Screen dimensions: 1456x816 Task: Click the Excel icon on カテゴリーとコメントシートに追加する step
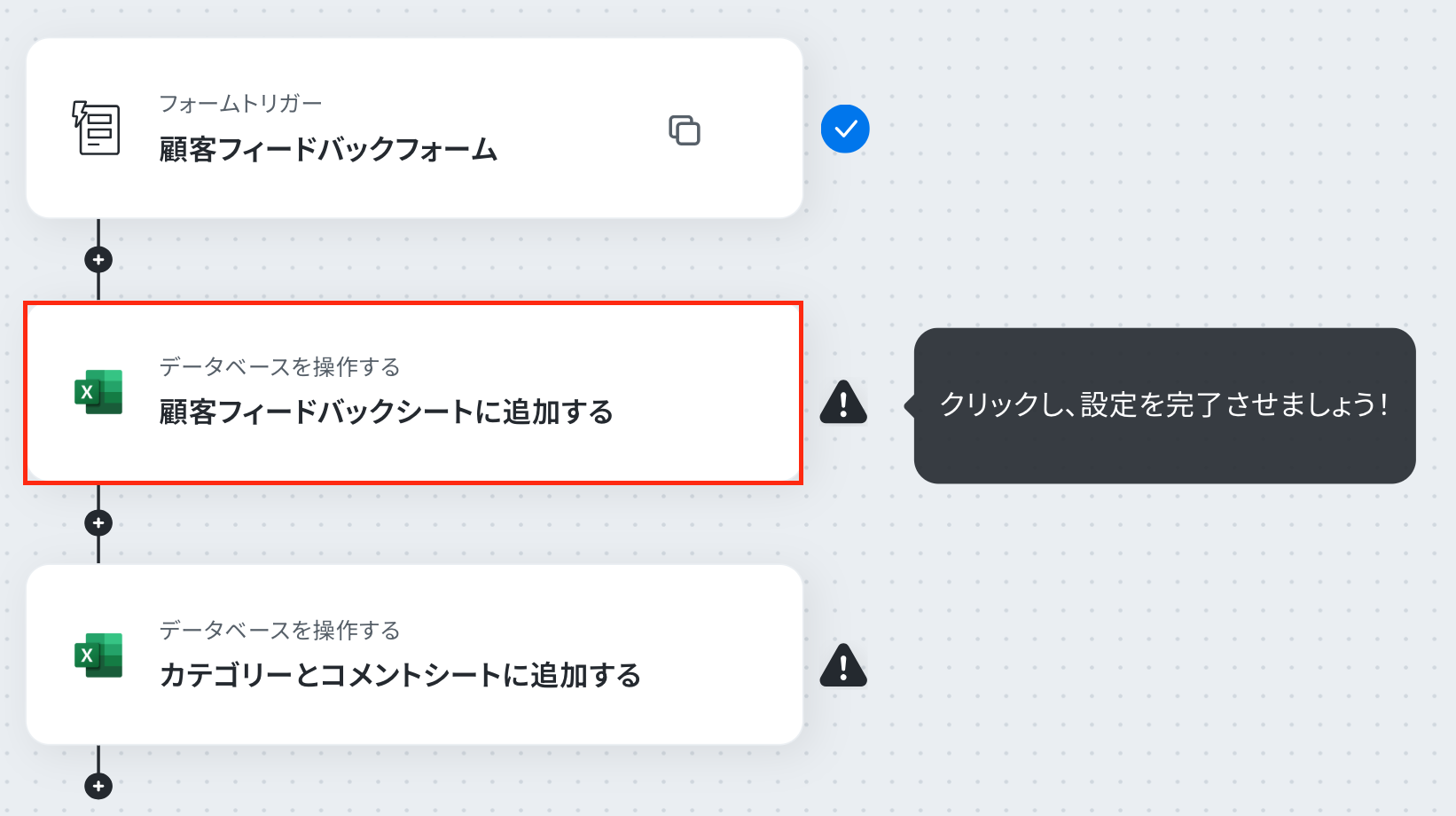point(98,655)
